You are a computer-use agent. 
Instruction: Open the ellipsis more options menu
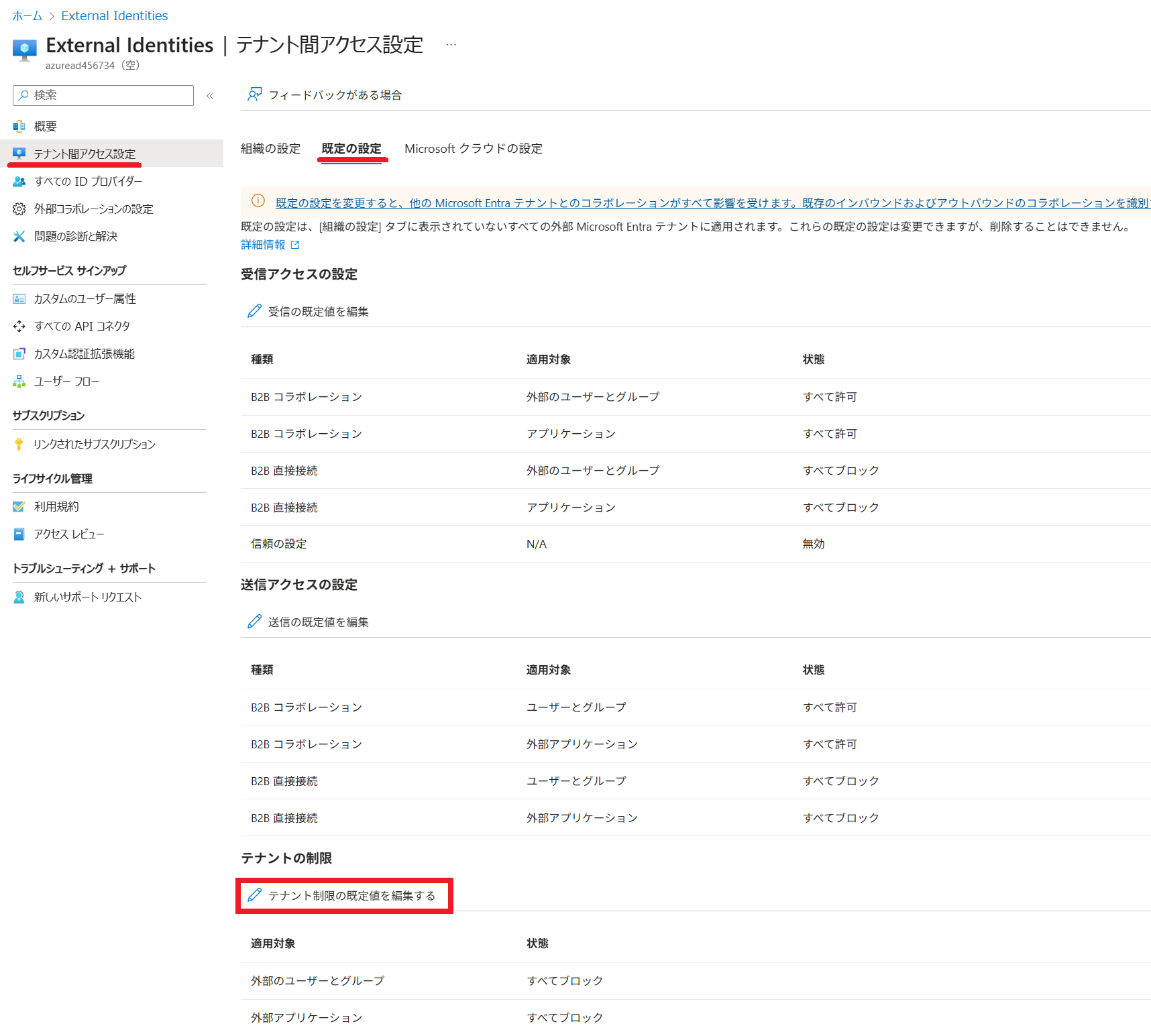(x=451, y=45)
